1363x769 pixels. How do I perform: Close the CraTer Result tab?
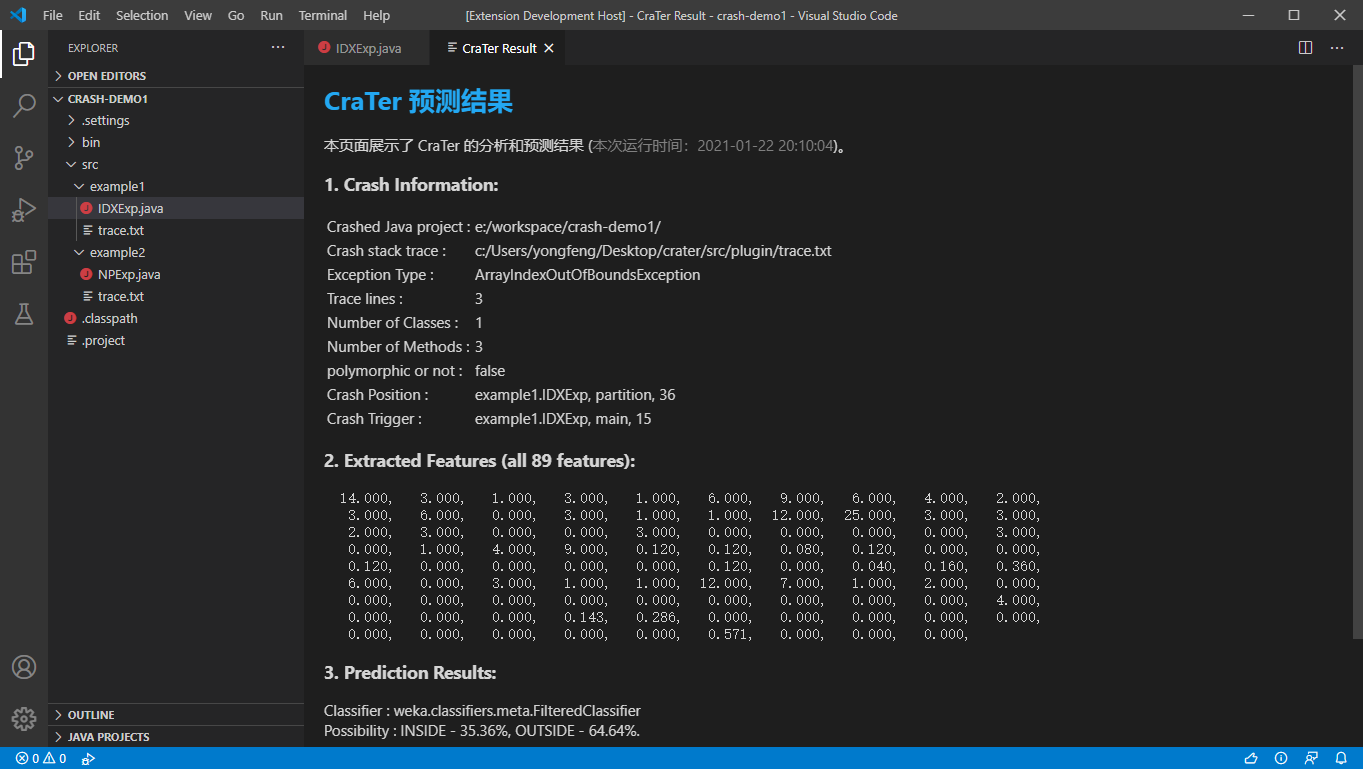point(549,48)
